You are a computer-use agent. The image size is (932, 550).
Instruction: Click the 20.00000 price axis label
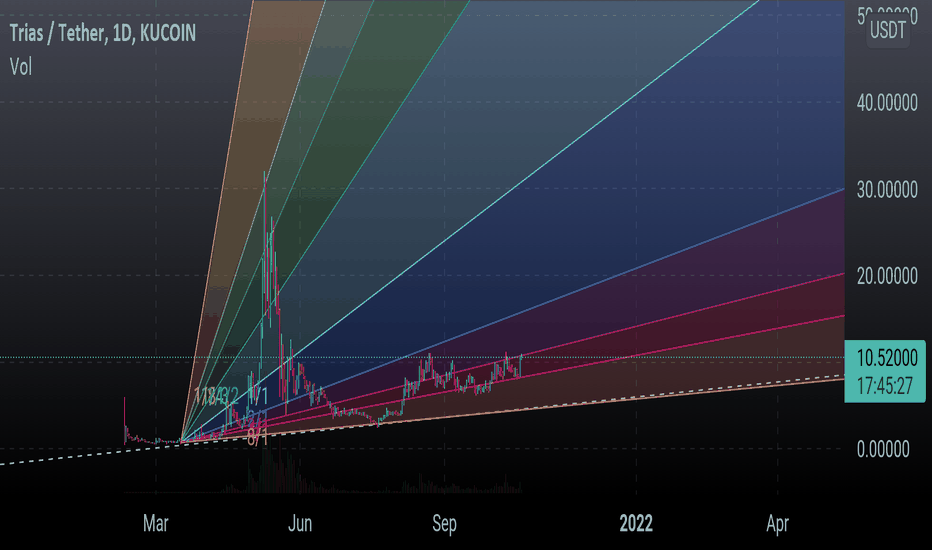887,276
